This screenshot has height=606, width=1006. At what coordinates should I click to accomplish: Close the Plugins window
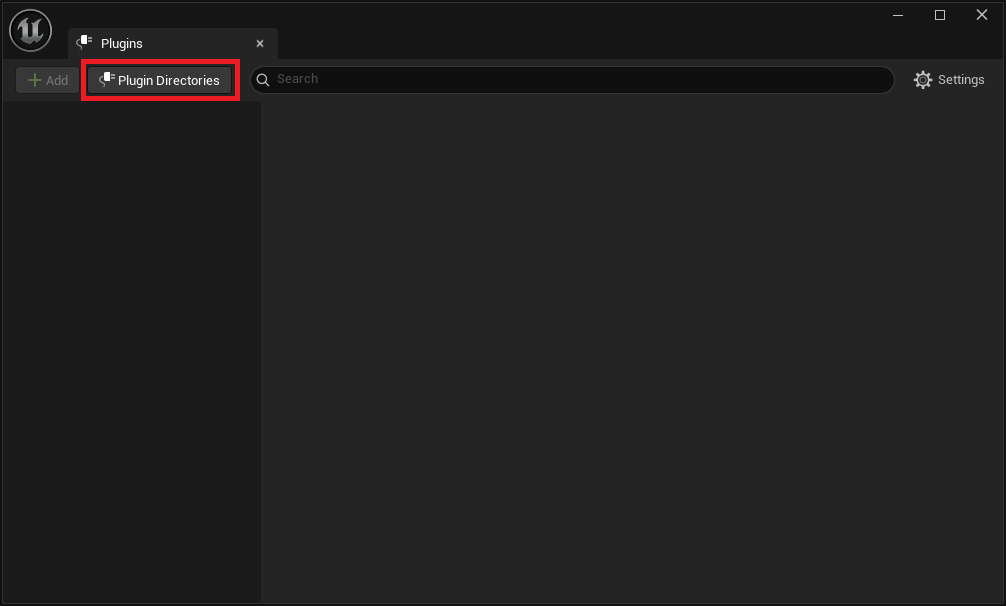tap(982, 15)
